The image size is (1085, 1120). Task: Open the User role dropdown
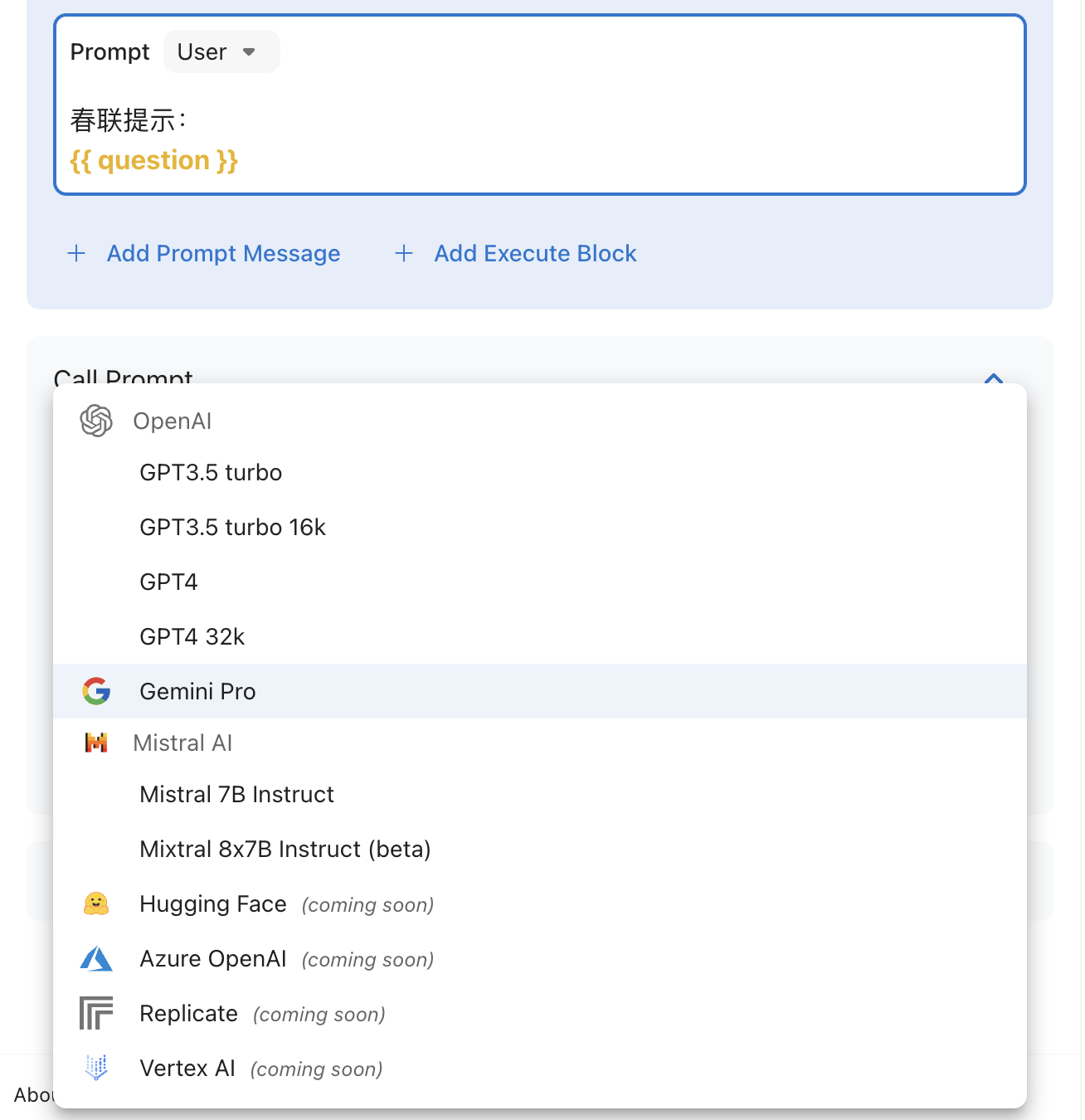(x=221, y=52)
